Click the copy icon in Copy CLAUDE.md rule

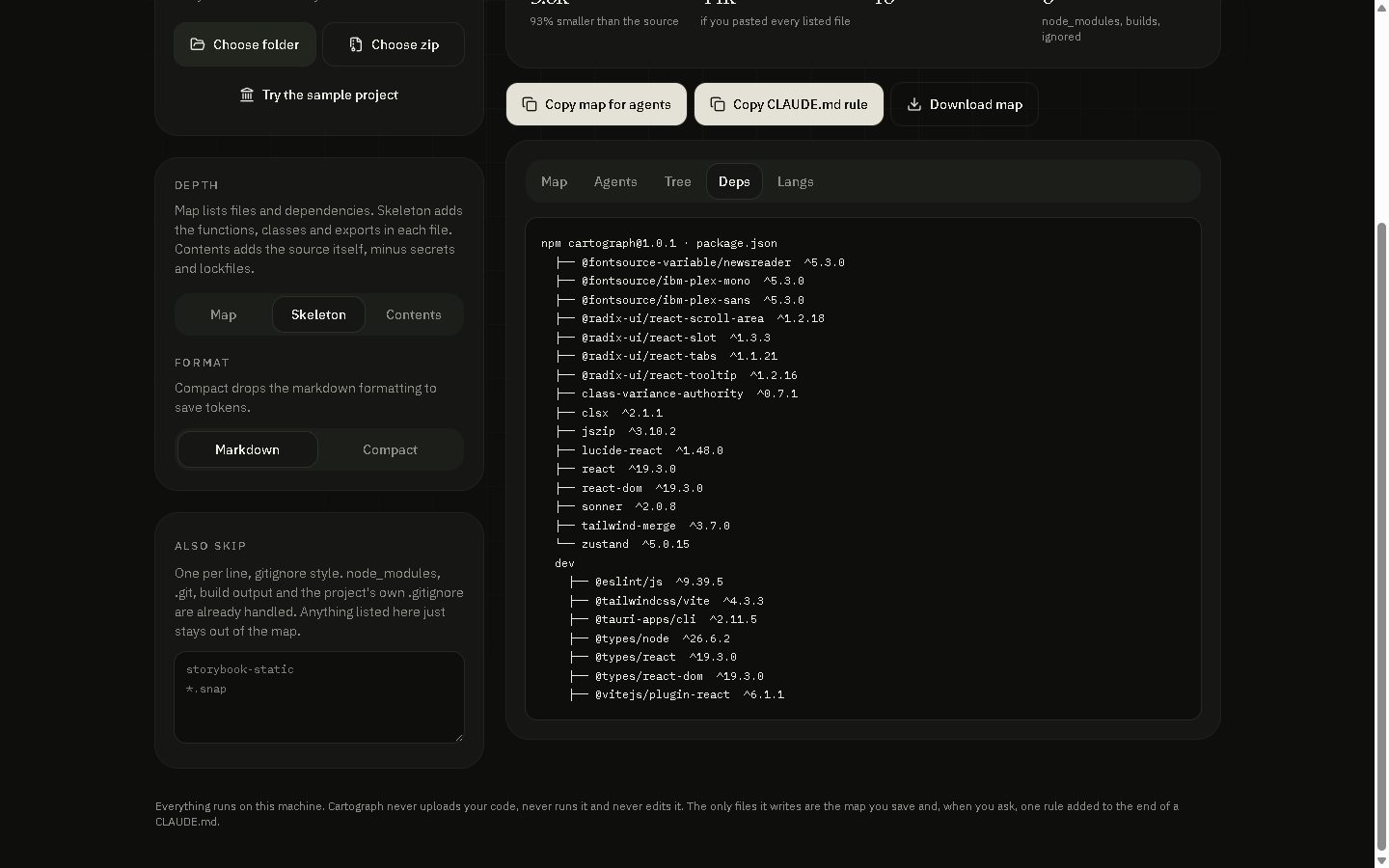(718, 104)
